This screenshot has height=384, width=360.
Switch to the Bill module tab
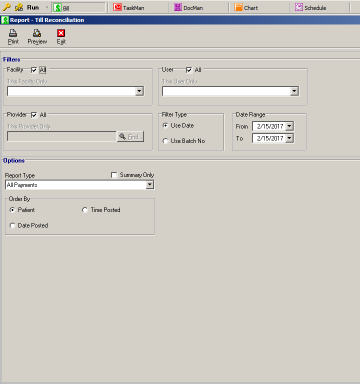[x=79, y=7]
